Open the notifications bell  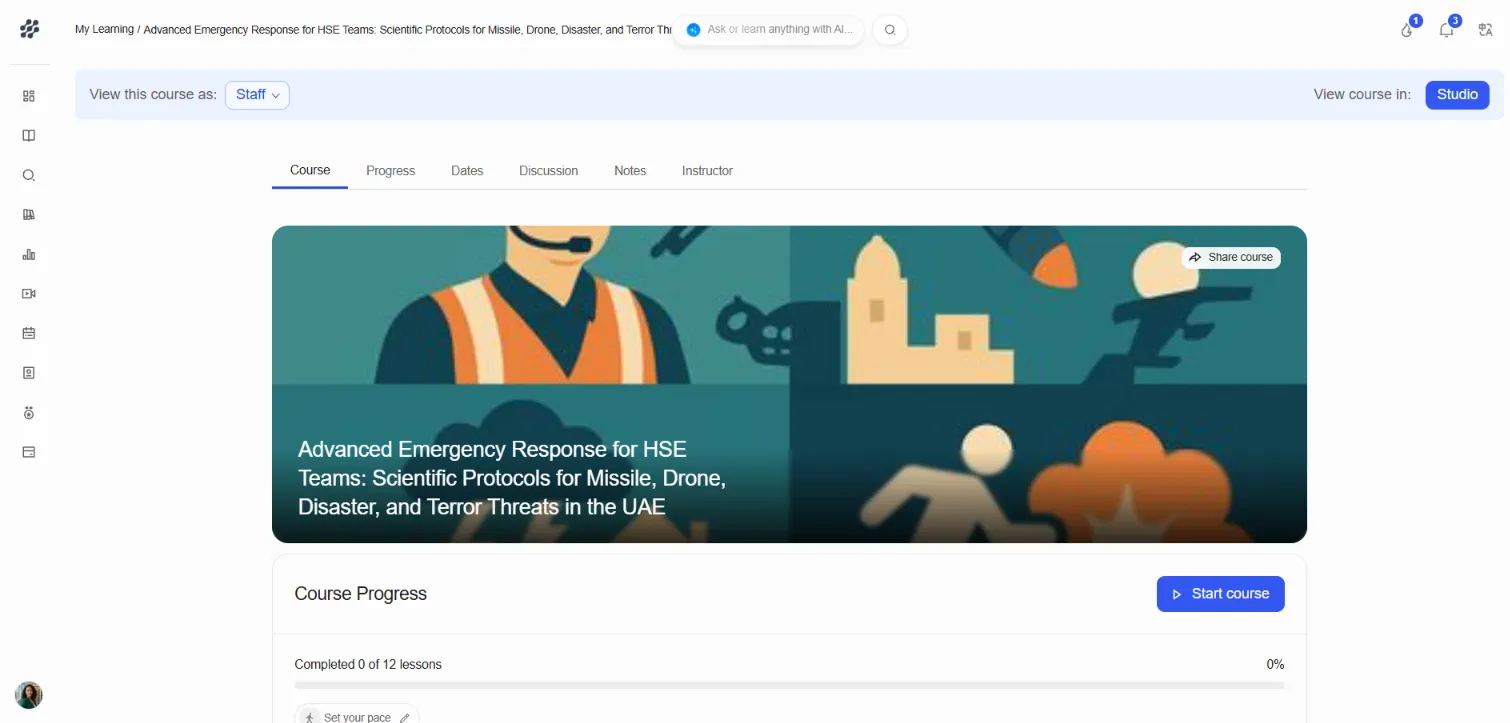[1447, 29]
